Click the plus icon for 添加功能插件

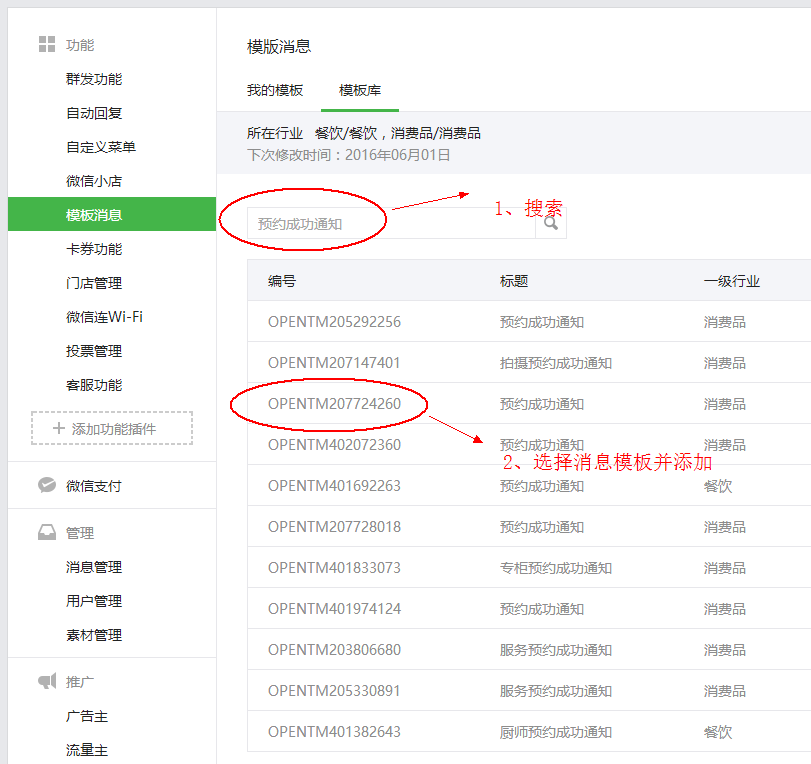(x=58, y=429)
